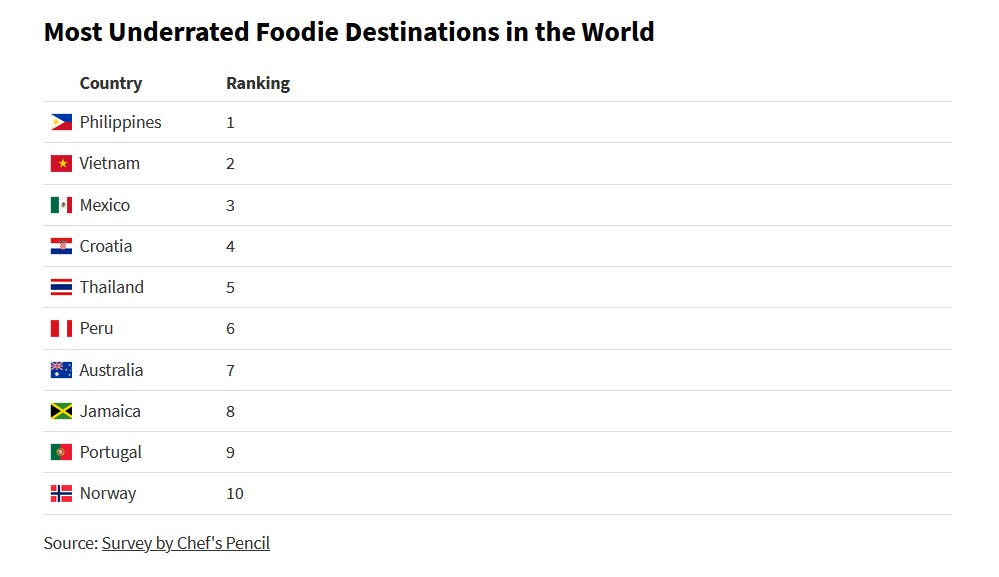Select the Philippines country name
This screenshot has width=999, height=577.
(x=120, y=122)
